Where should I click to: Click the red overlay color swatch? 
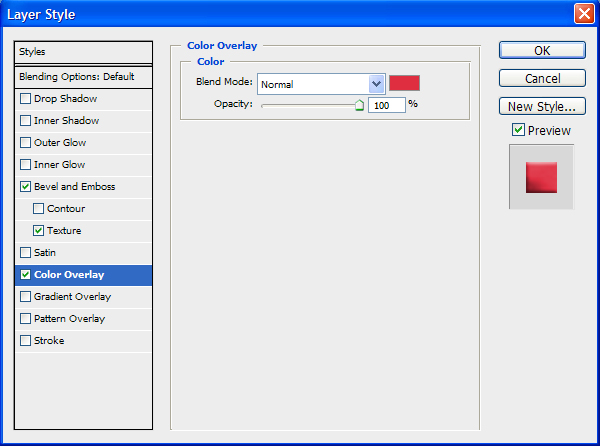pyautogui.click(x=405, y=83)
